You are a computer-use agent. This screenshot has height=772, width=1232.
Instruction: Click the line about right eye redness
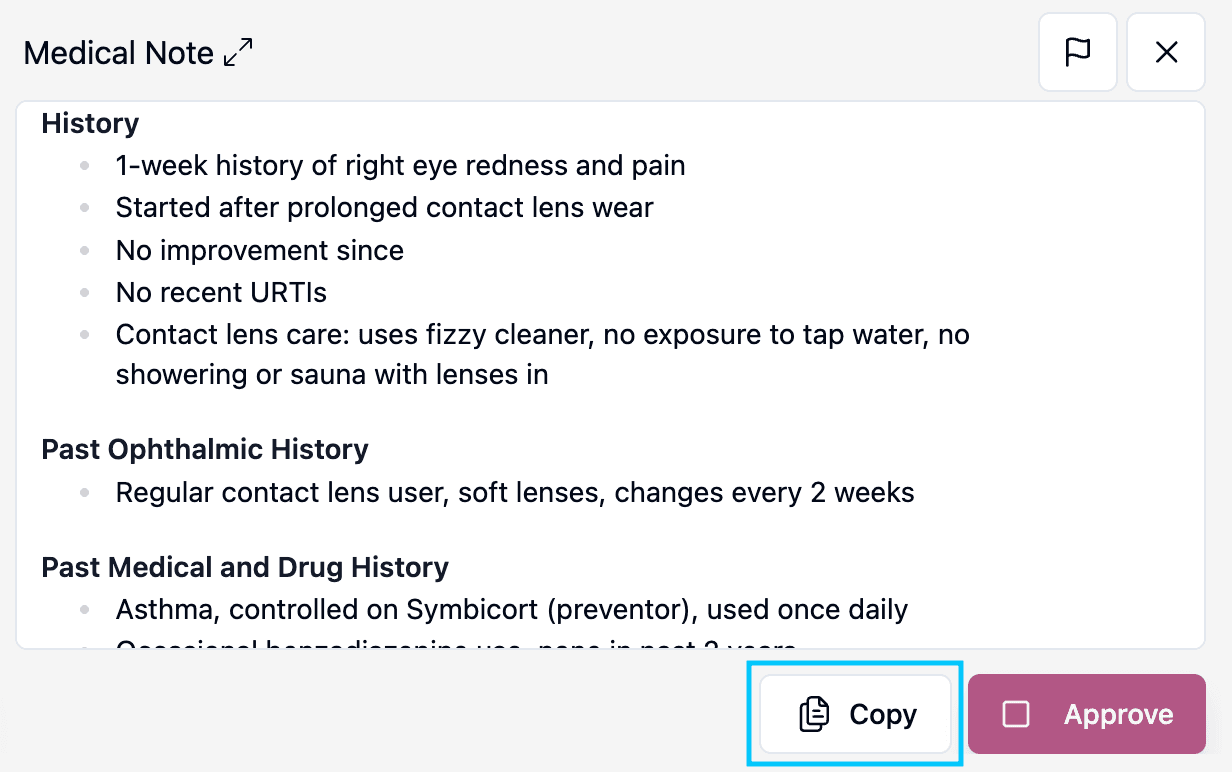coord(401,165)
